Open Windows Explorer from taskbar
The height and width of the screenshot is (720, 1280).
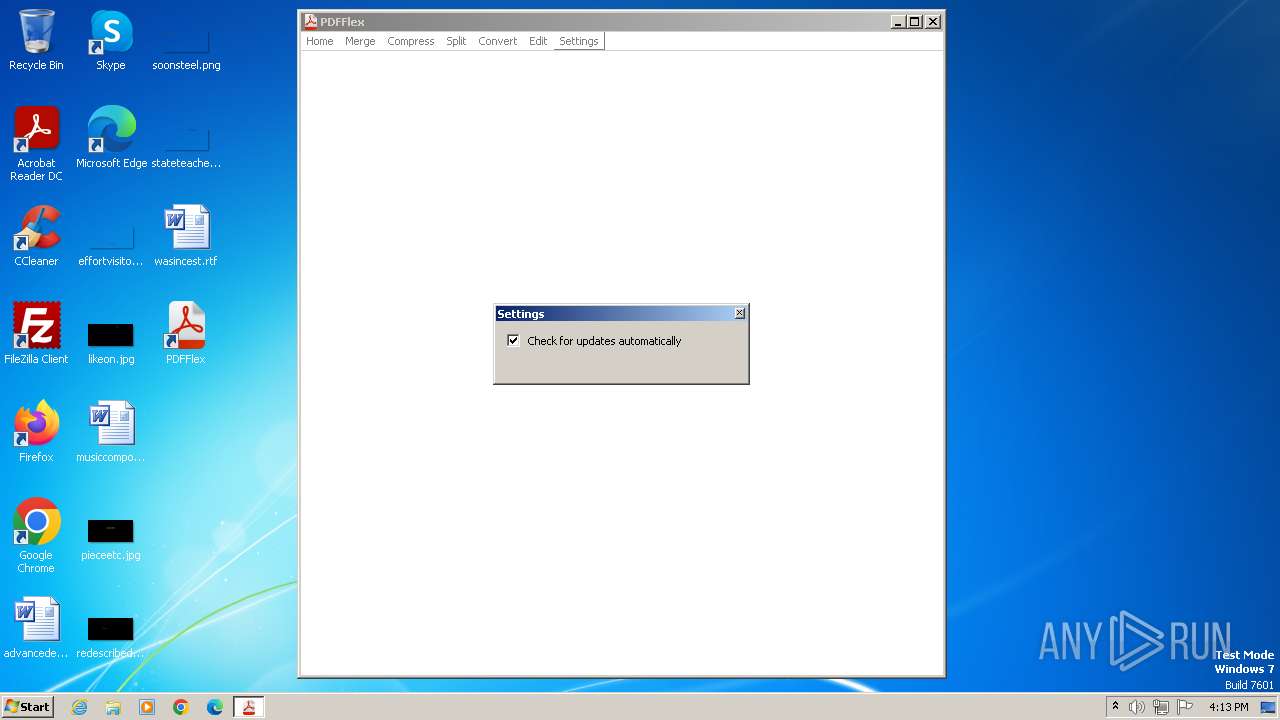(113, 707)
